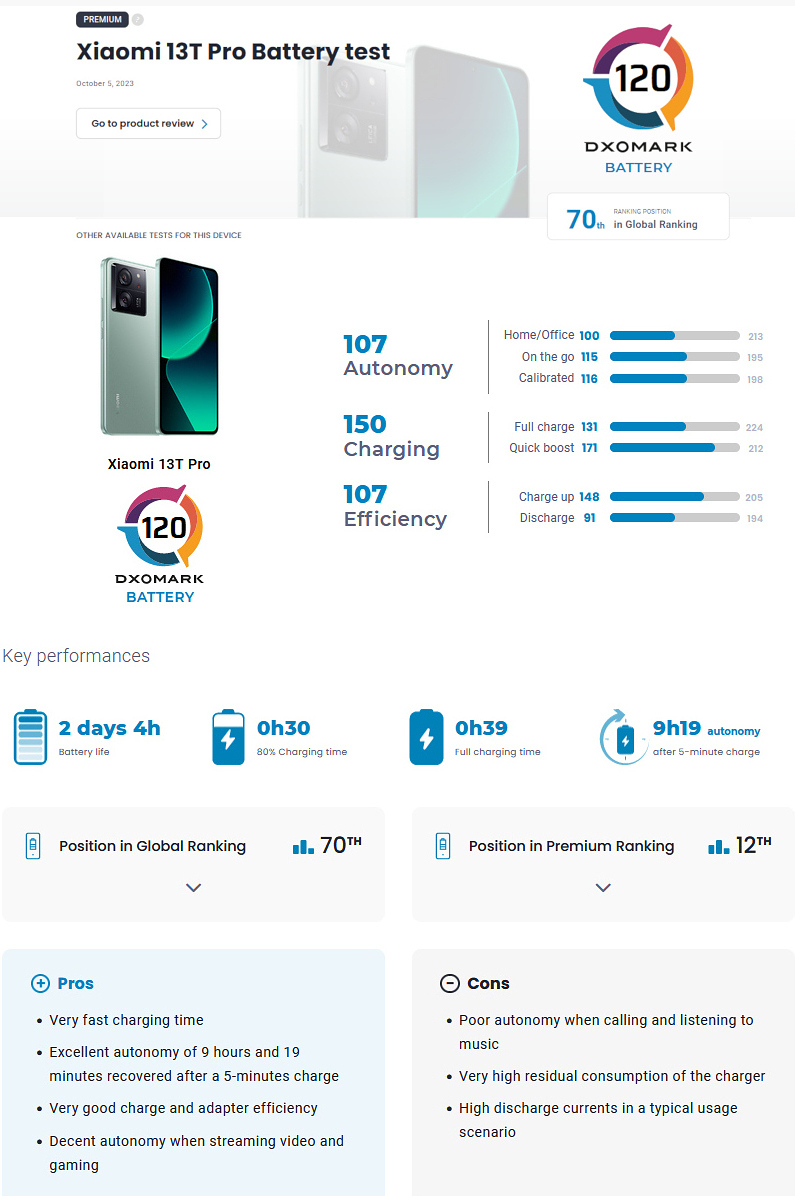Click the 80% charging time battery icon
Viewport: 795px width, 1196px height.
pos(228,737)
